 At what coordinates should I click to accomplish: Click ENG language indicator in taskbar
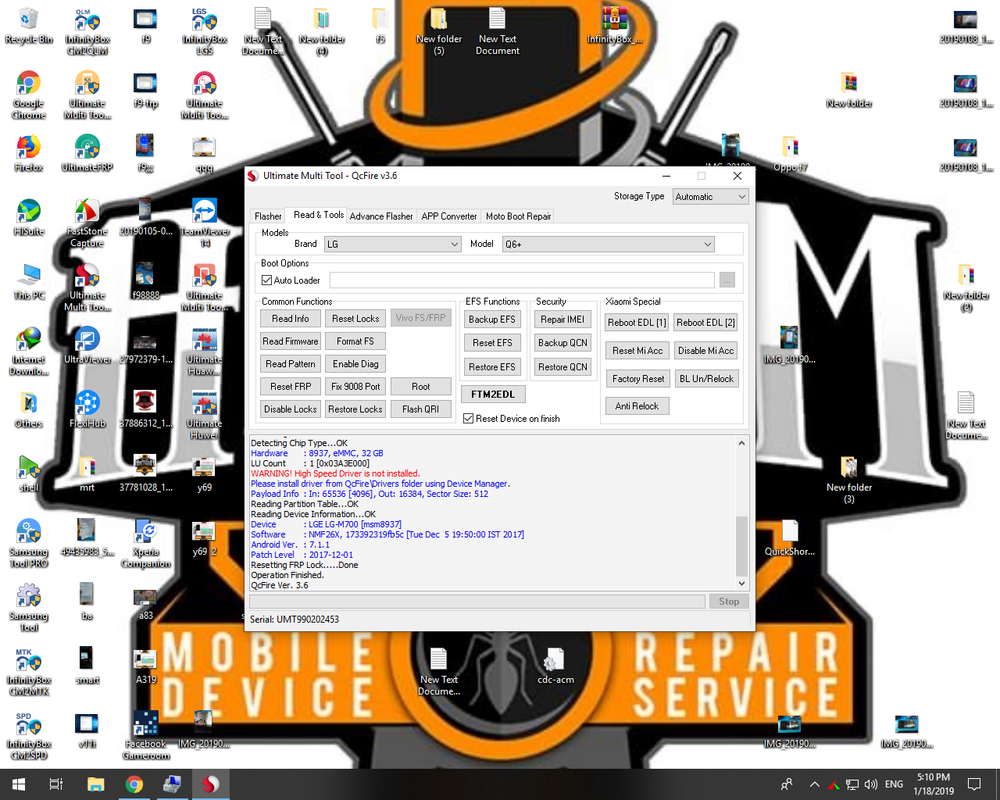tap(893, 784)
